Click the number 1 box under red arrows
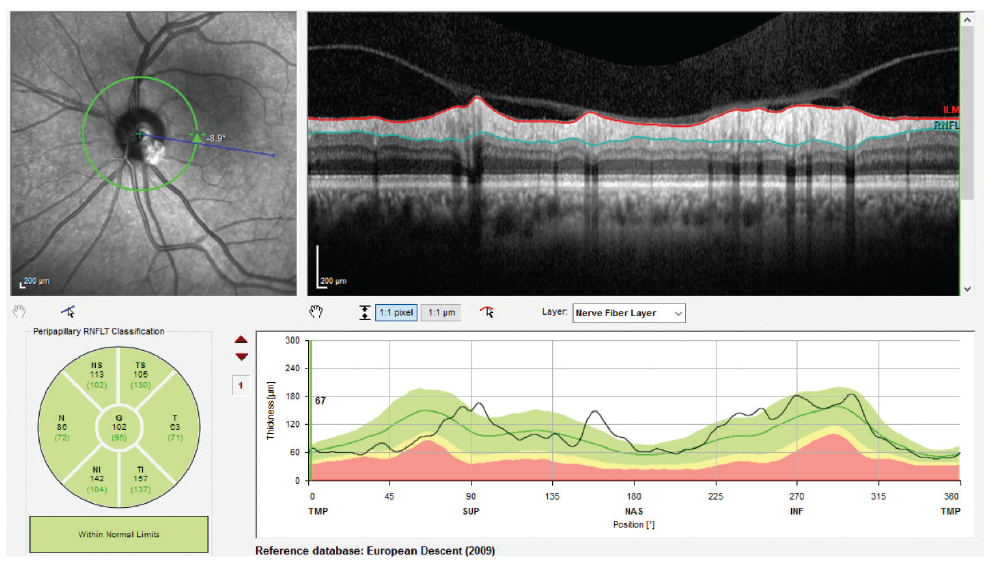Image resolution: width=993 pixels, height=562 pixels. tap(241, 385)
